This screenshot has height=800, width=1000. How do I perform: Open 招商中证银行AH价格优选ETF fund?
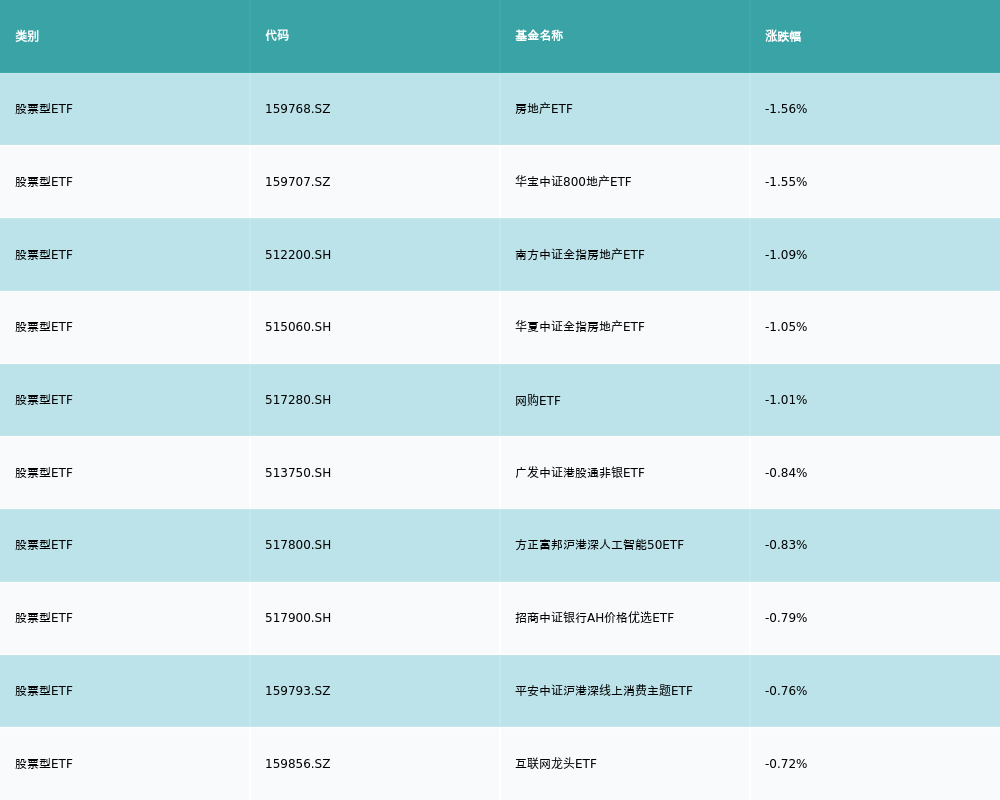(594, 618)
